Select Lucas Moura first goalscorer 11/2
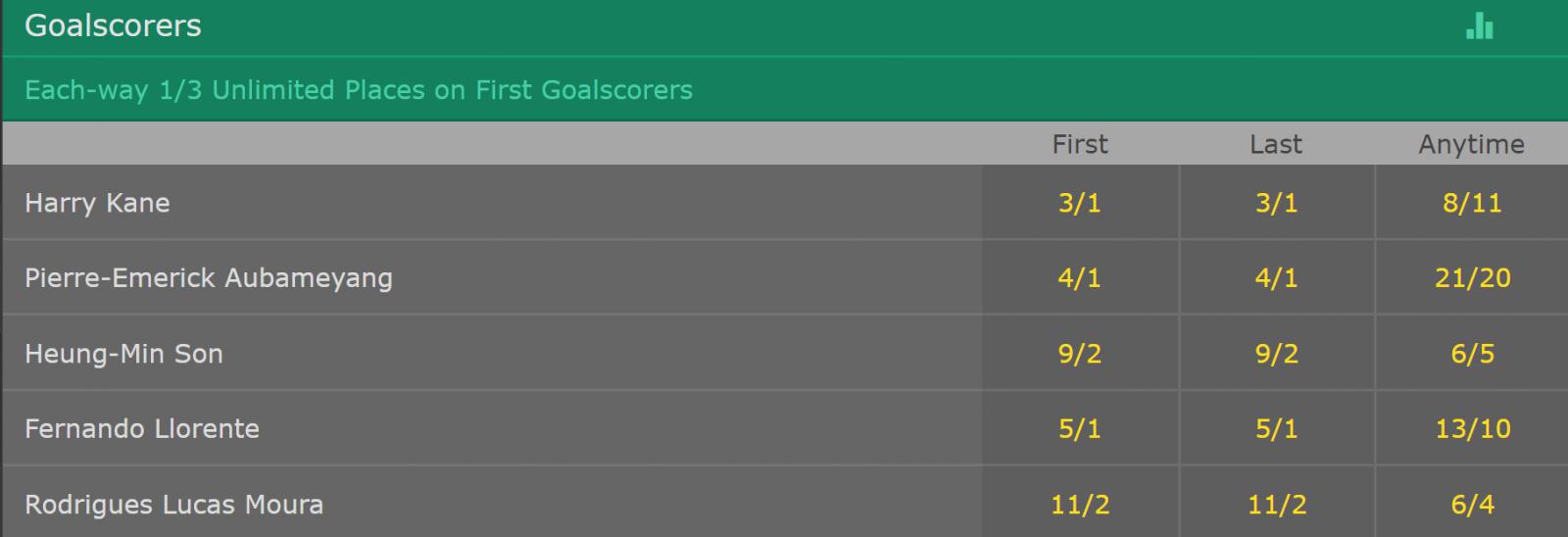Screen dimensions: 1568x537 click(1080, 505)
